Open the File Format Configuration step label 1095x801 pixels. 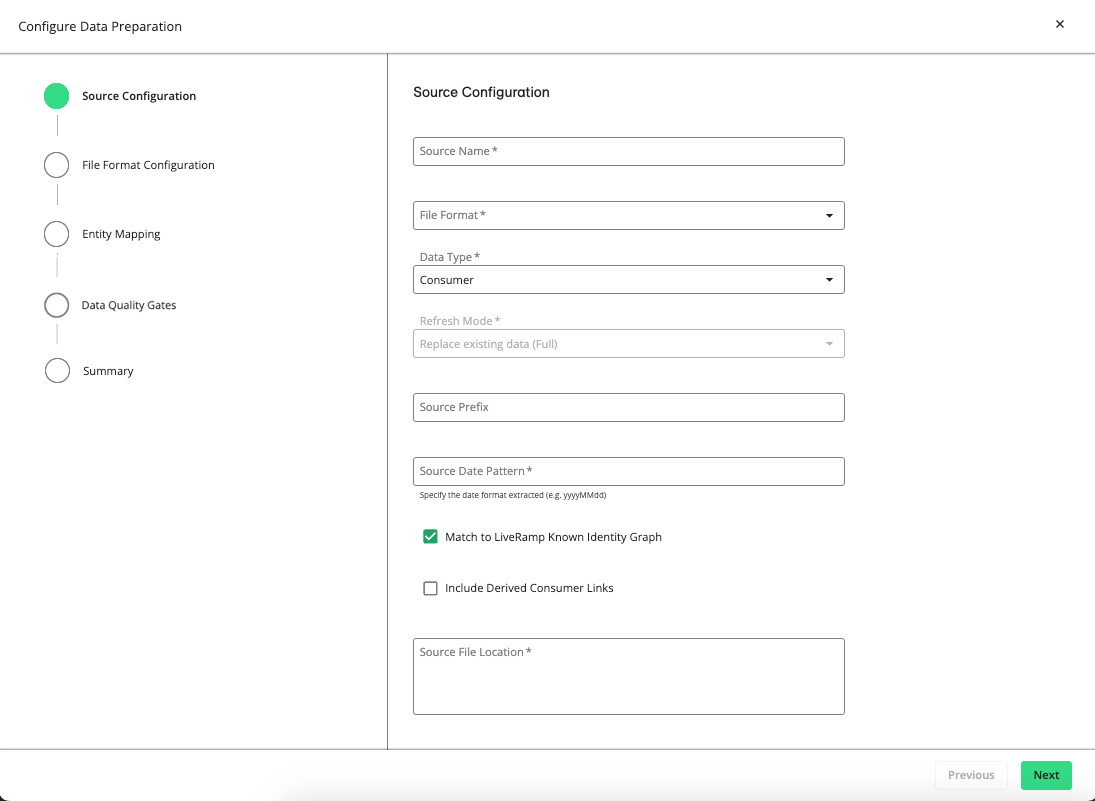coord(148,165)
